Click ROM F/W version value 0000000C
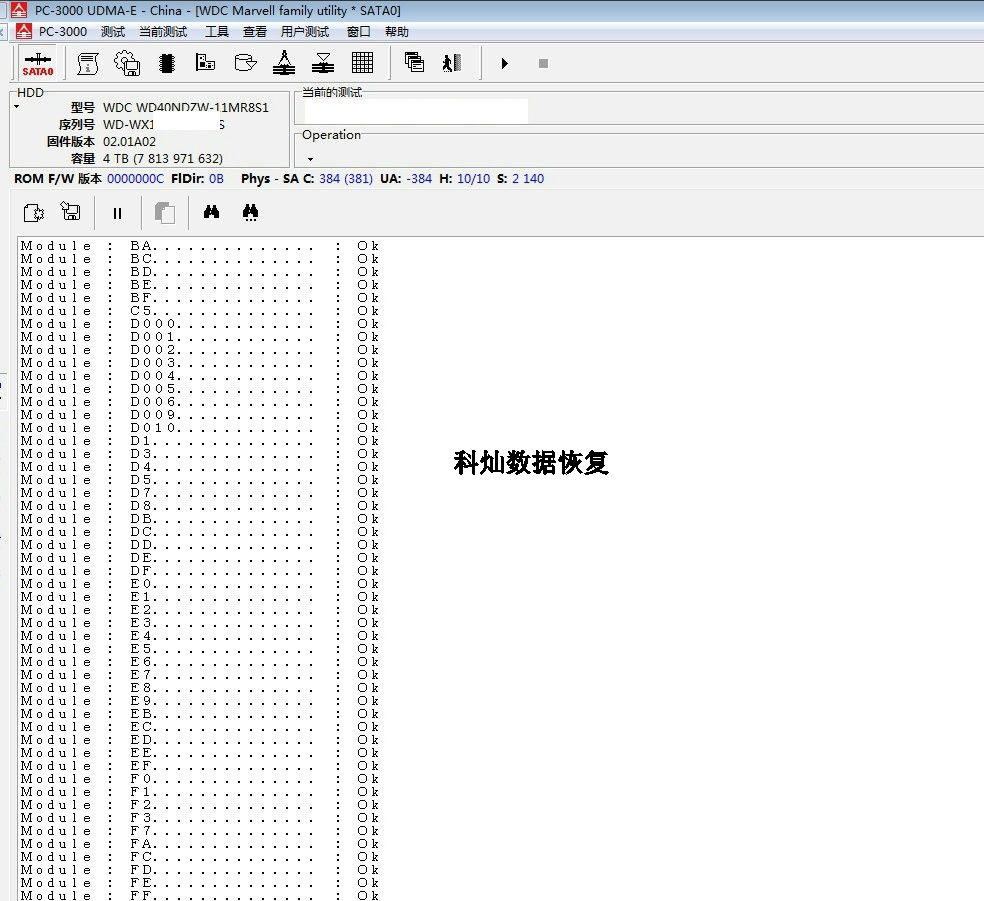 [136, 179]
